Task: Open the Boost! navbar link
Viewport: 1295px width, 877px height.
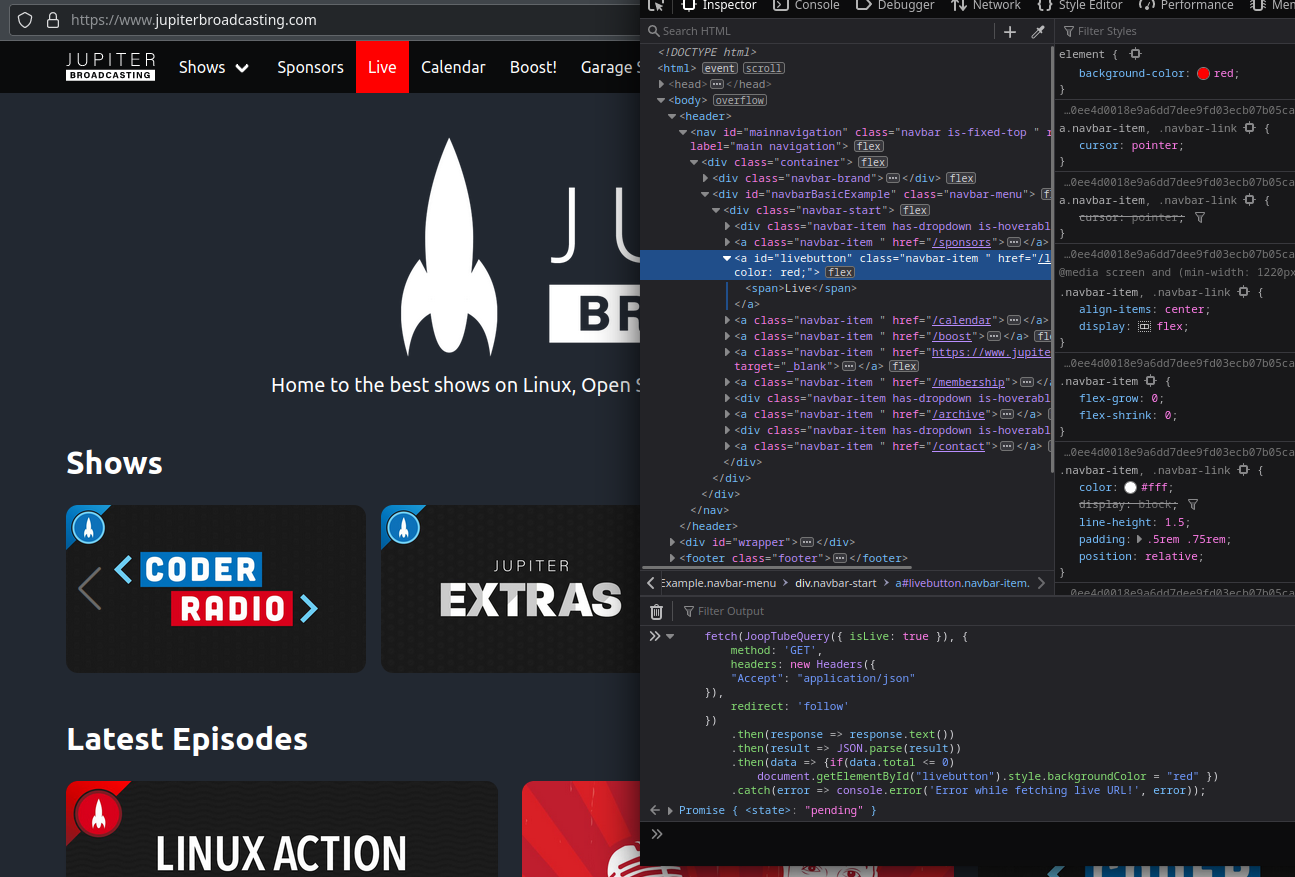Action: click(x=533, y=67)
